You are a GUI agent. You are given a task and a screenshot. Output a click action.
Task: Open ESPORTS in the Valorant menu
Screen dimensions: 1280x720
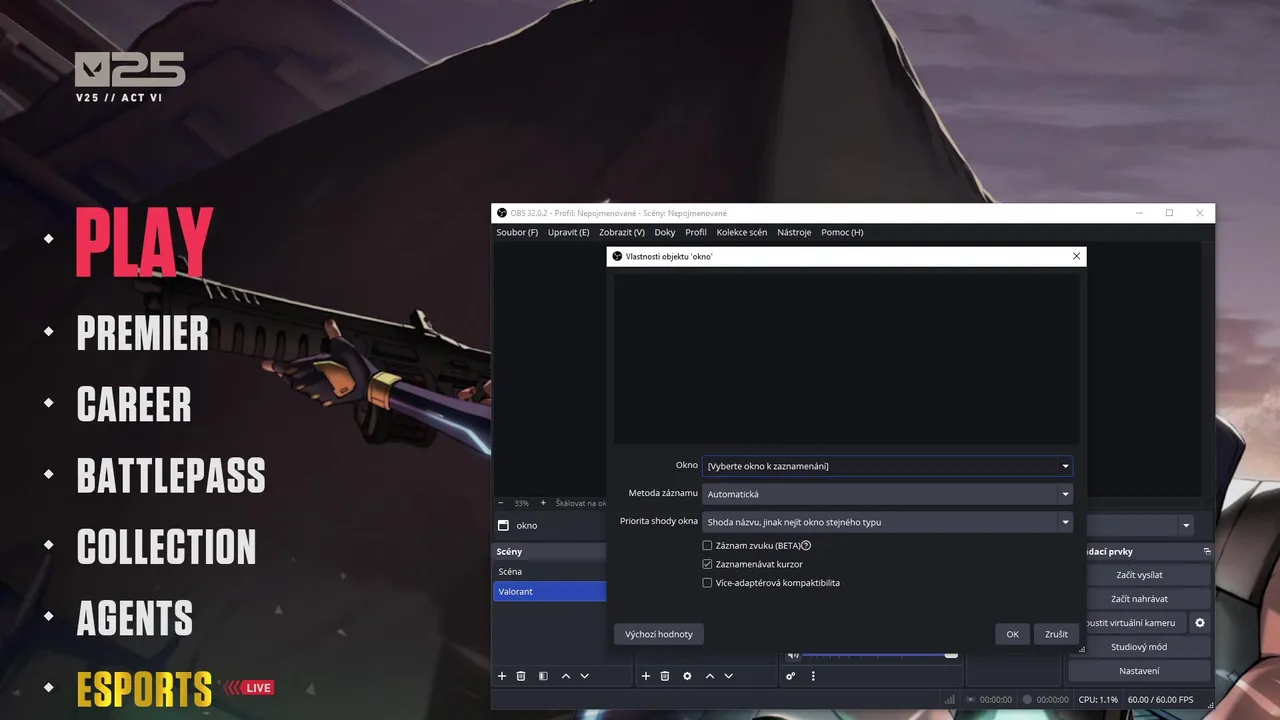click(x=144, y=689)
